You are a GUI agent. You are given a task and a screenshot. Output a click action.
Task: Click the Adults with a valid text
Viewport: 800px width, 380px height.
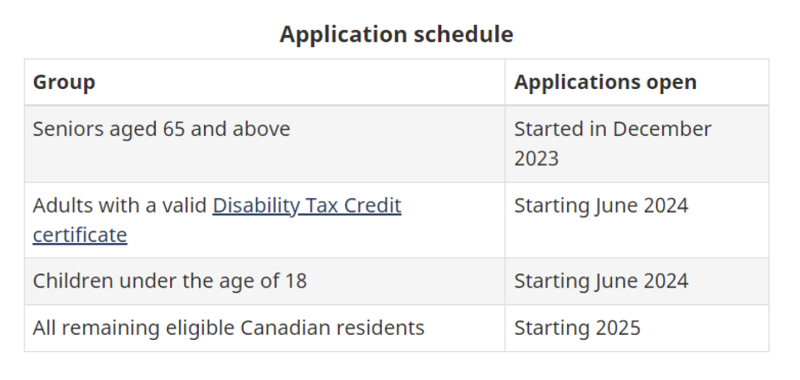120,206
